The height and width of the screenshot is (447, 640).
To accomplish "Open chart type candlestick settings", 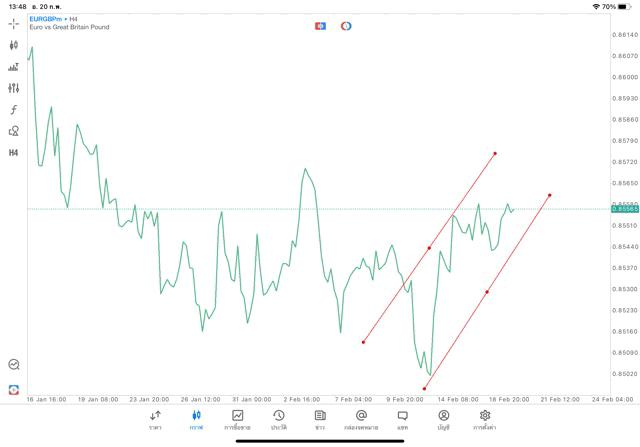I will pos(14,45).
